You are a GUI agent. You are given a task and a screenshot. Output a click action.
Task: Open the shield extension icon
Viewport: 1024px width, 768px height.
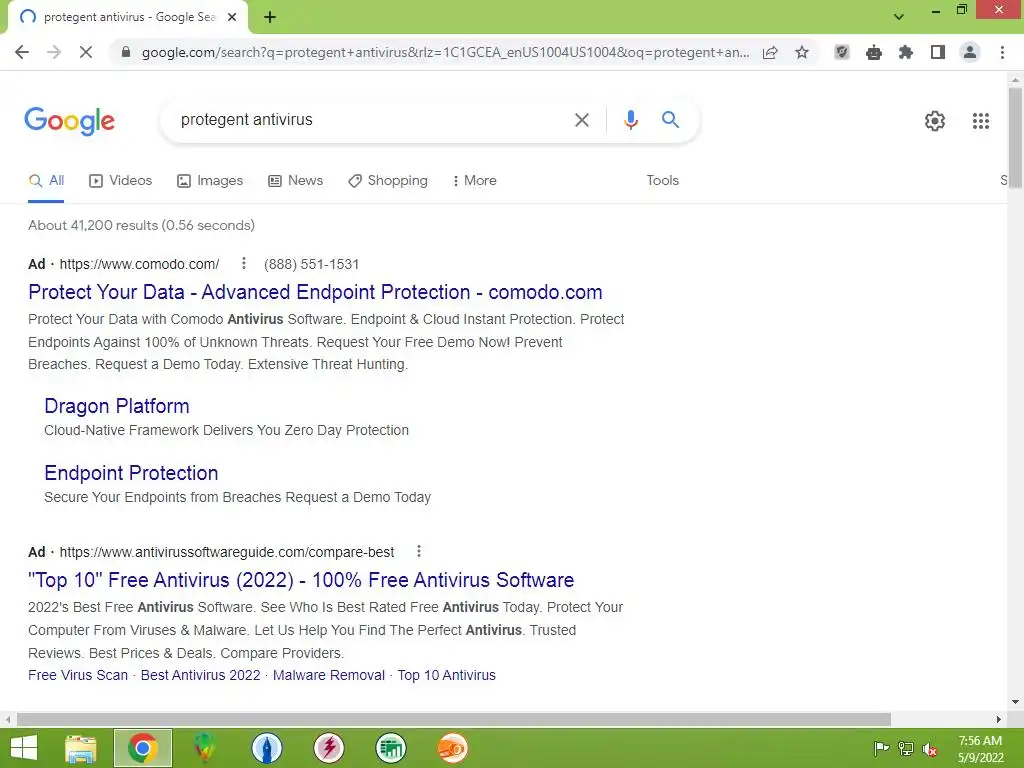click(x=842, y=52)
